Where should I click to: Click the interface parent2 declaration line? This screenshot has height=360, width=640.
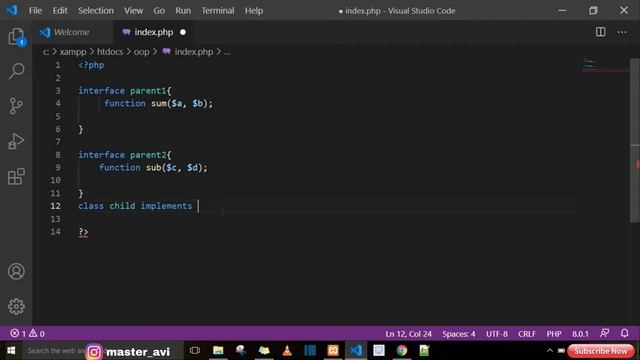click(125, 155)
